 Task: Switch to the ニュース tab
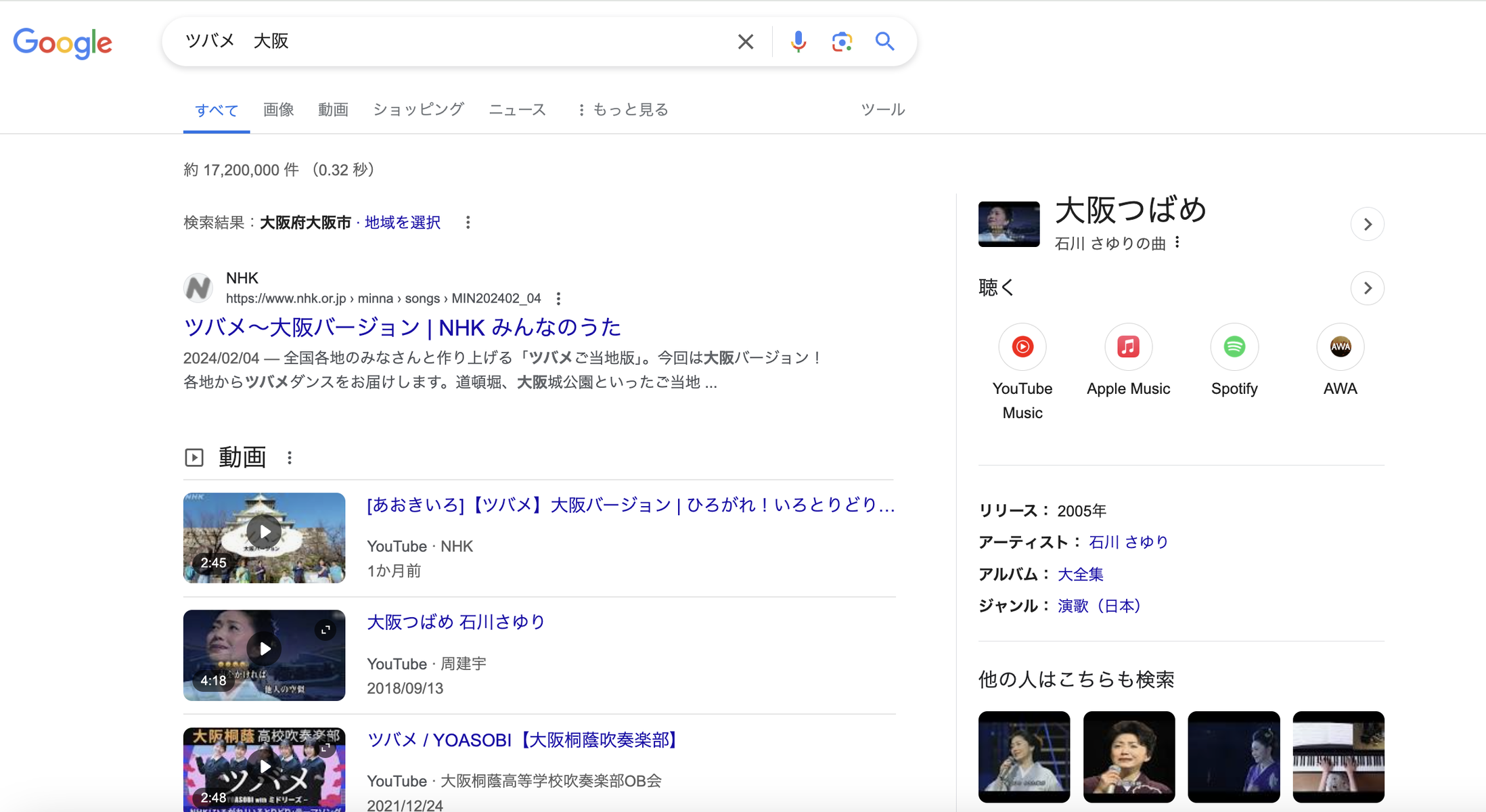click(517, 110)
